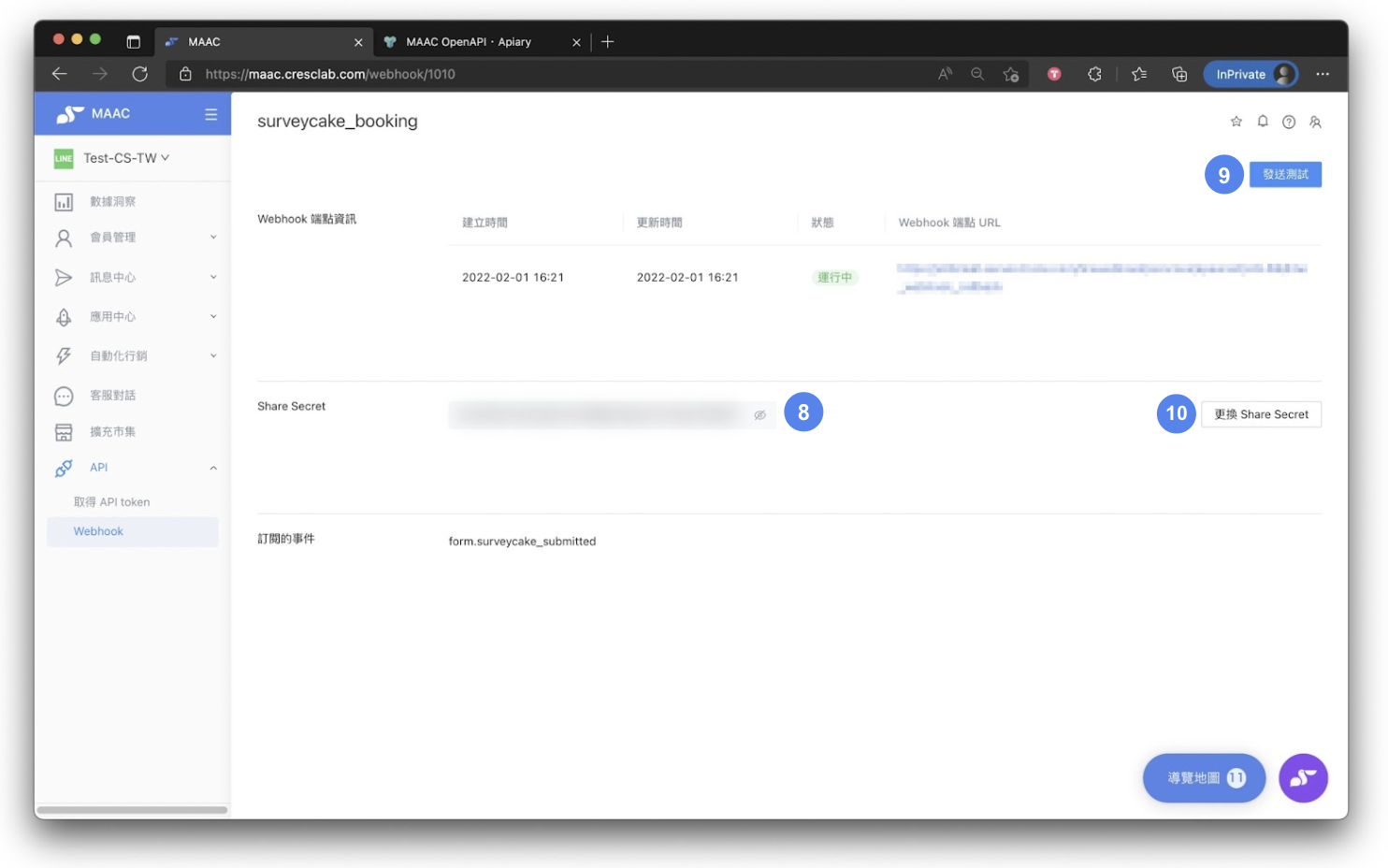Expand 會員管理 menu chevron

(213, 238)
